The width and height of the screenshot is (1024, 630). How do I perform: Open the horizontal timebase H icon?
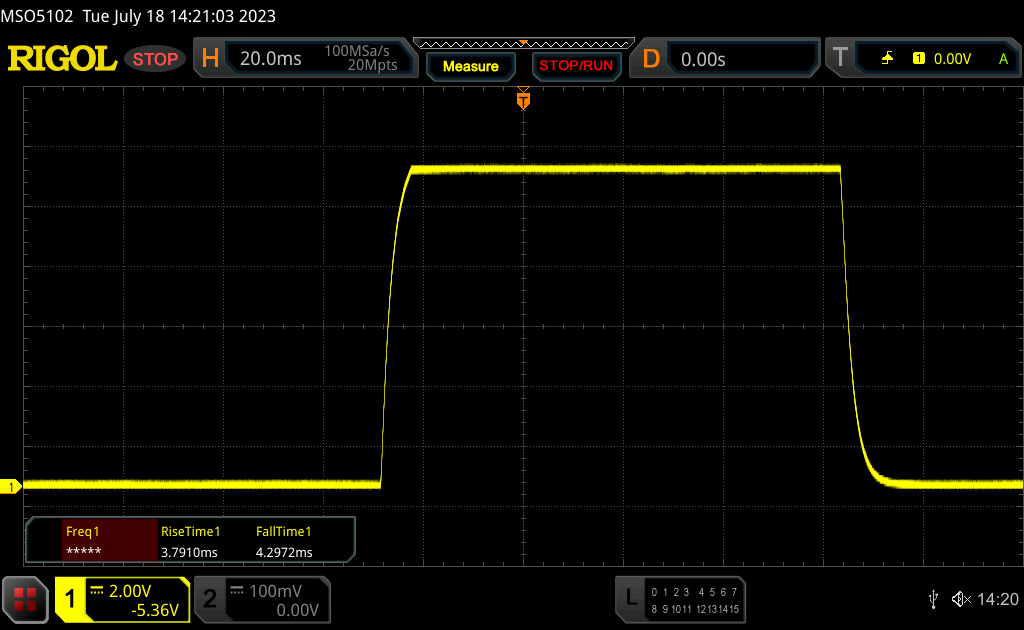[x=210, y=59]
